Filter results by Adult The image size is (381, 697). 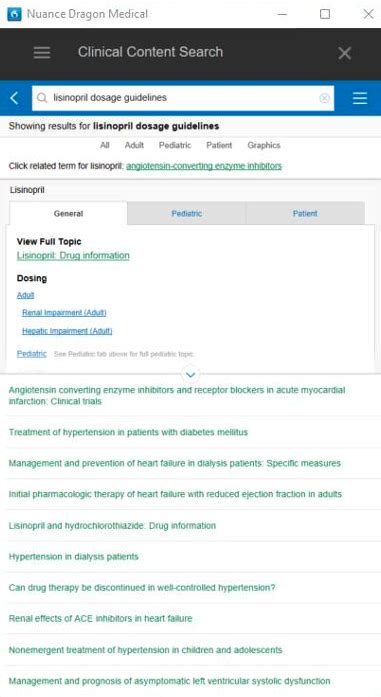click(x=134, y=145)
